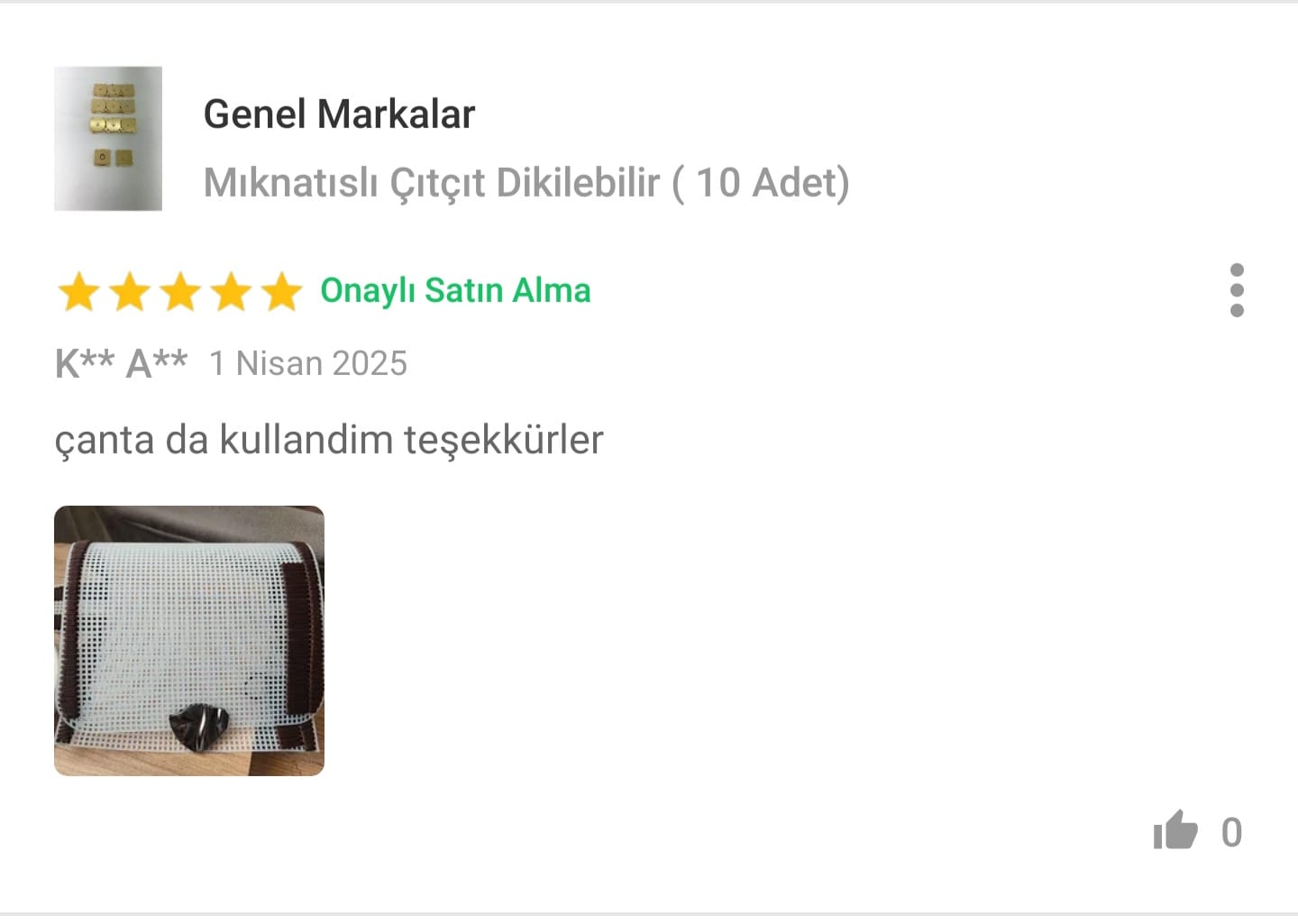
Task: Open the product thumbnail of gold snaps
Action: (x=108, y=138)
